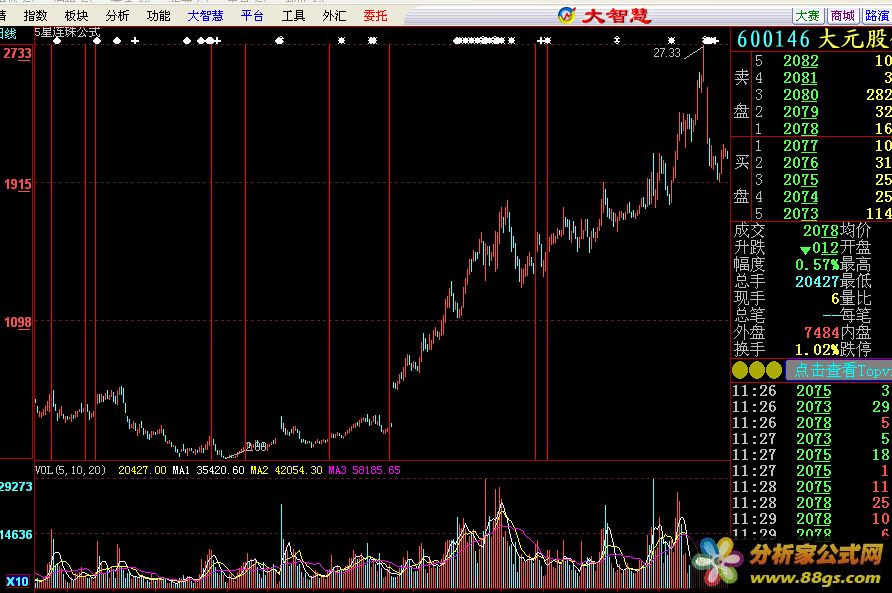The height and width of the screenshot is (593, 892).
Task: Click the 点击查看Topv link
Action: (x=842, y=370)
